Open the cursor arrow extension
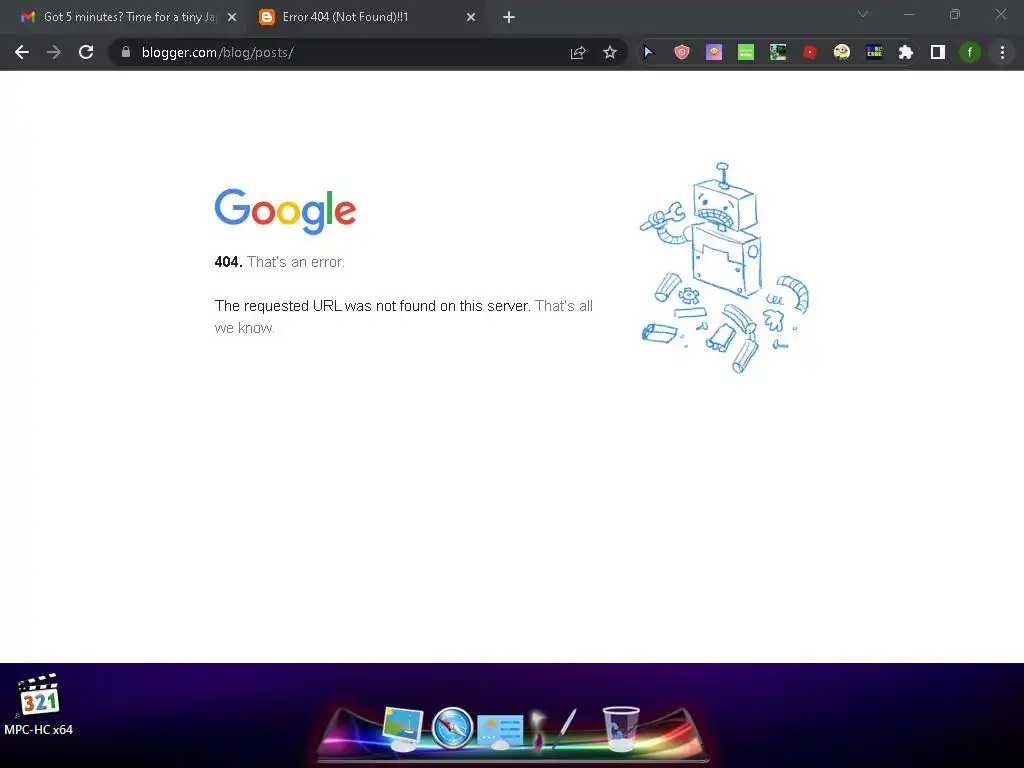This screenshot has width=1024, height=768. (649, 52)
